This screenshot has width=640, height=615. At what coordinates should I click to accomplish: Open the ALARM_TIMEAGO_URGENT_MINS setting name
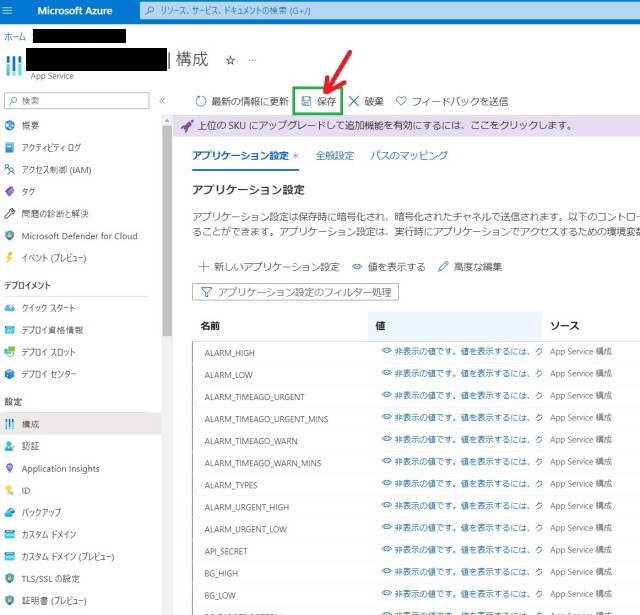point(266,419)
